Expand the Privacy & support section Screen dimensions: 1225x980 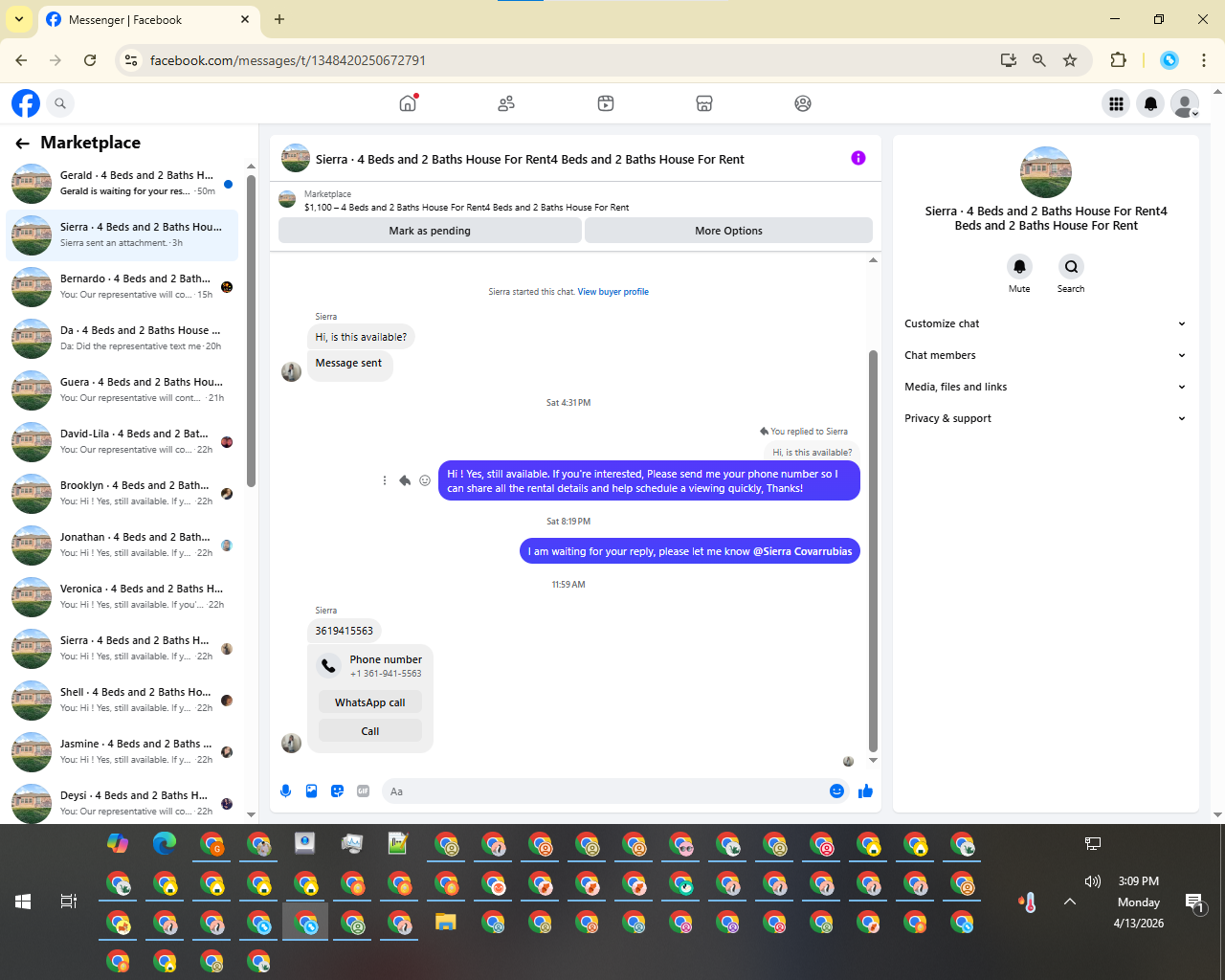pos(1045,418)
